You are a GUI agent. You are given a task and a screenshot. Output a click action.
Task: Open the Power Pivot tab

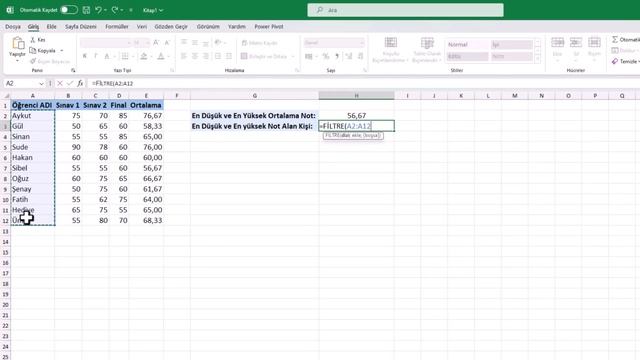click(x=269, y=27)
